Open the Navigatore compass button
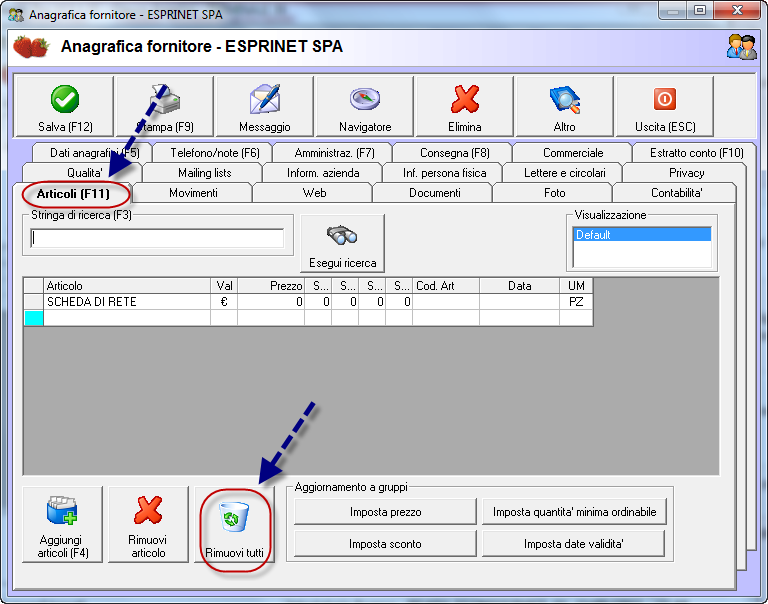Image resolution: width=768 pixels, height=604 pixels. (x=365, y=106)
